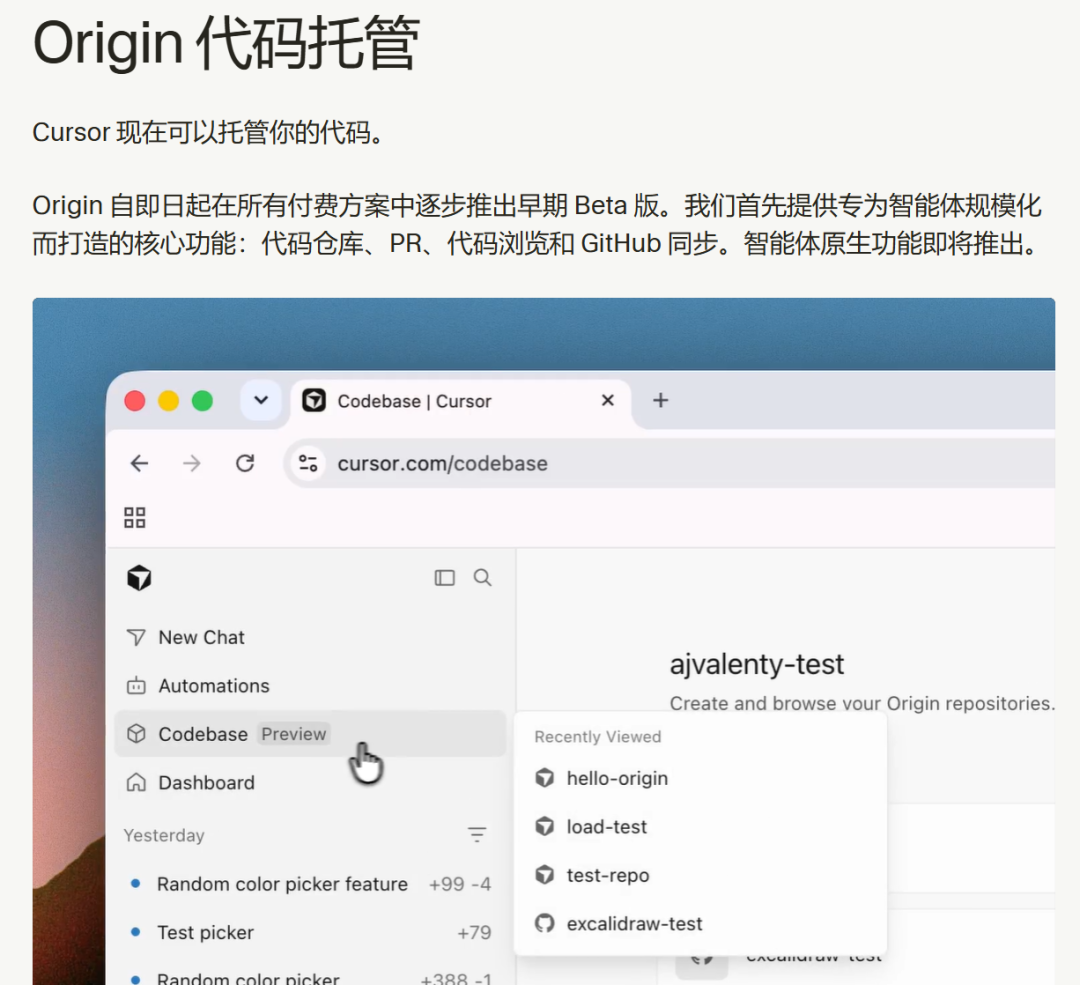1080x985 pixels.
Task: Open filter icon beside Yesterday
Action: click(477, 835)
